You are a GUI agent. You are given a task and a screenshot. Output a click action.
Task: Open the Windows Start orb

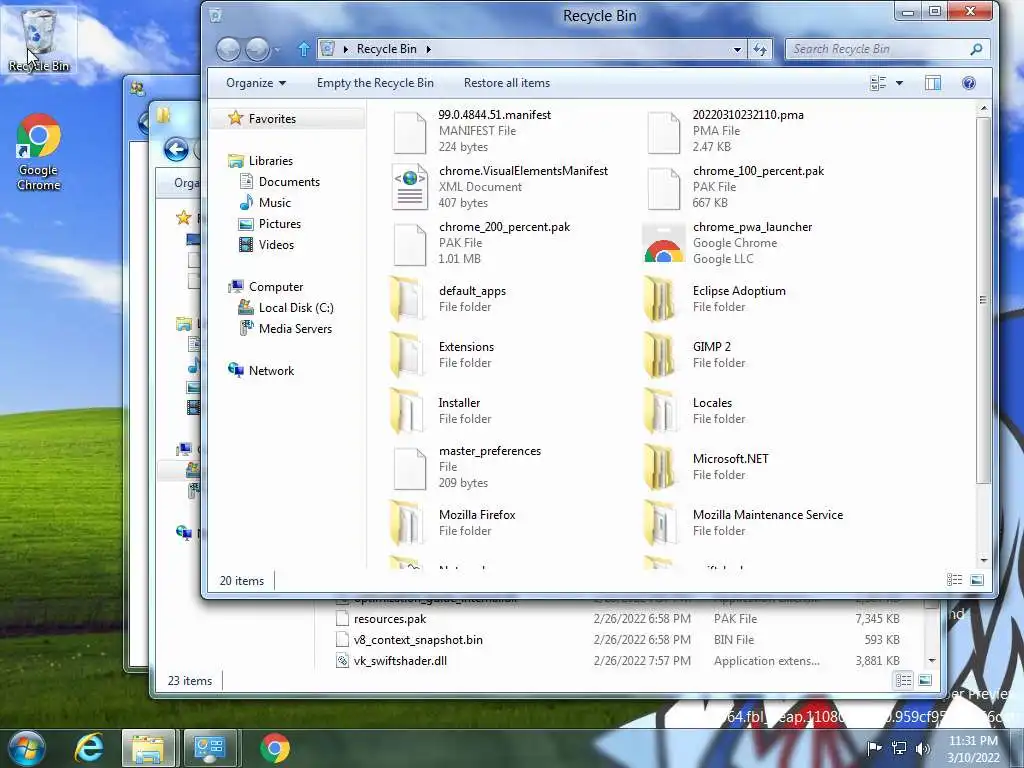tap(26, 748)
